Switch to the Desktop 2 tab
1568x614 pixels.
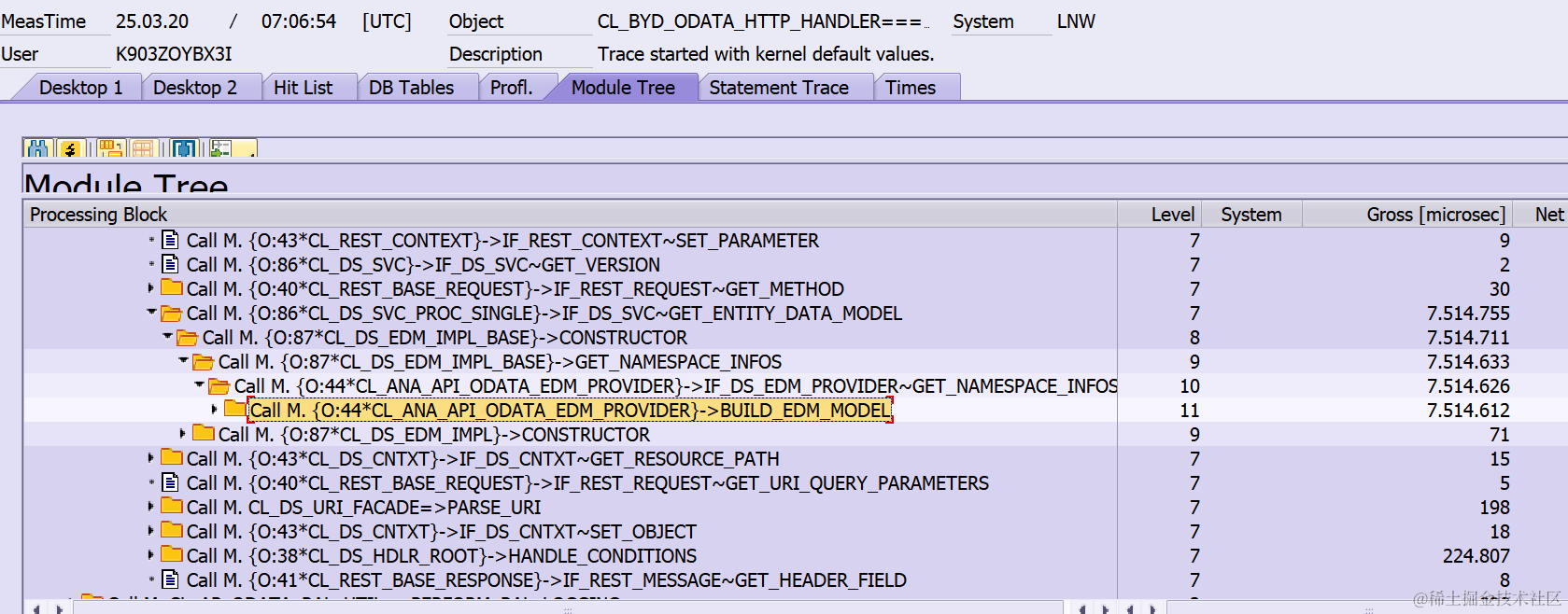pos(195,88)
